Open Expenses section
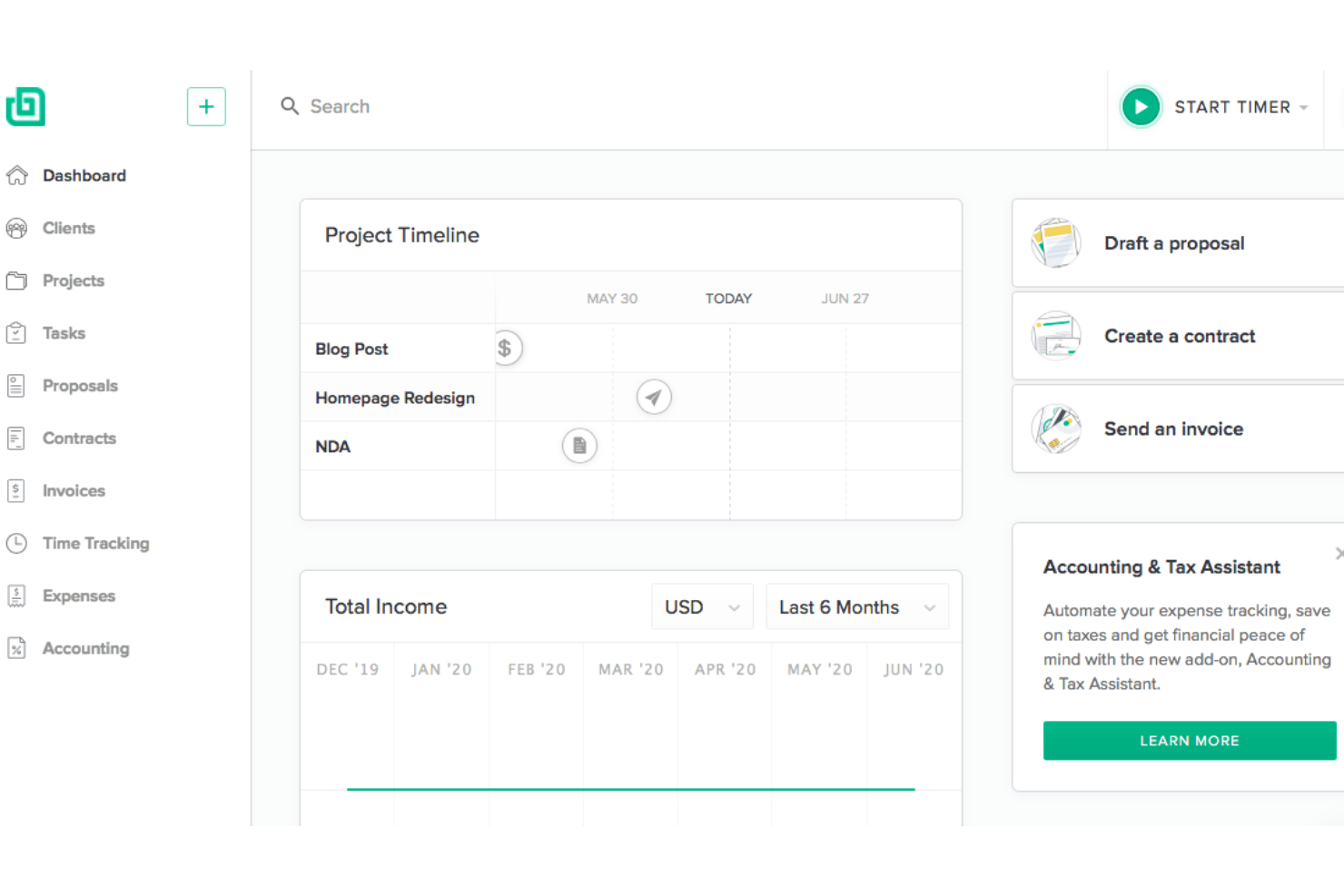This screenshot has width=1344, height=896. coord(79,596)
